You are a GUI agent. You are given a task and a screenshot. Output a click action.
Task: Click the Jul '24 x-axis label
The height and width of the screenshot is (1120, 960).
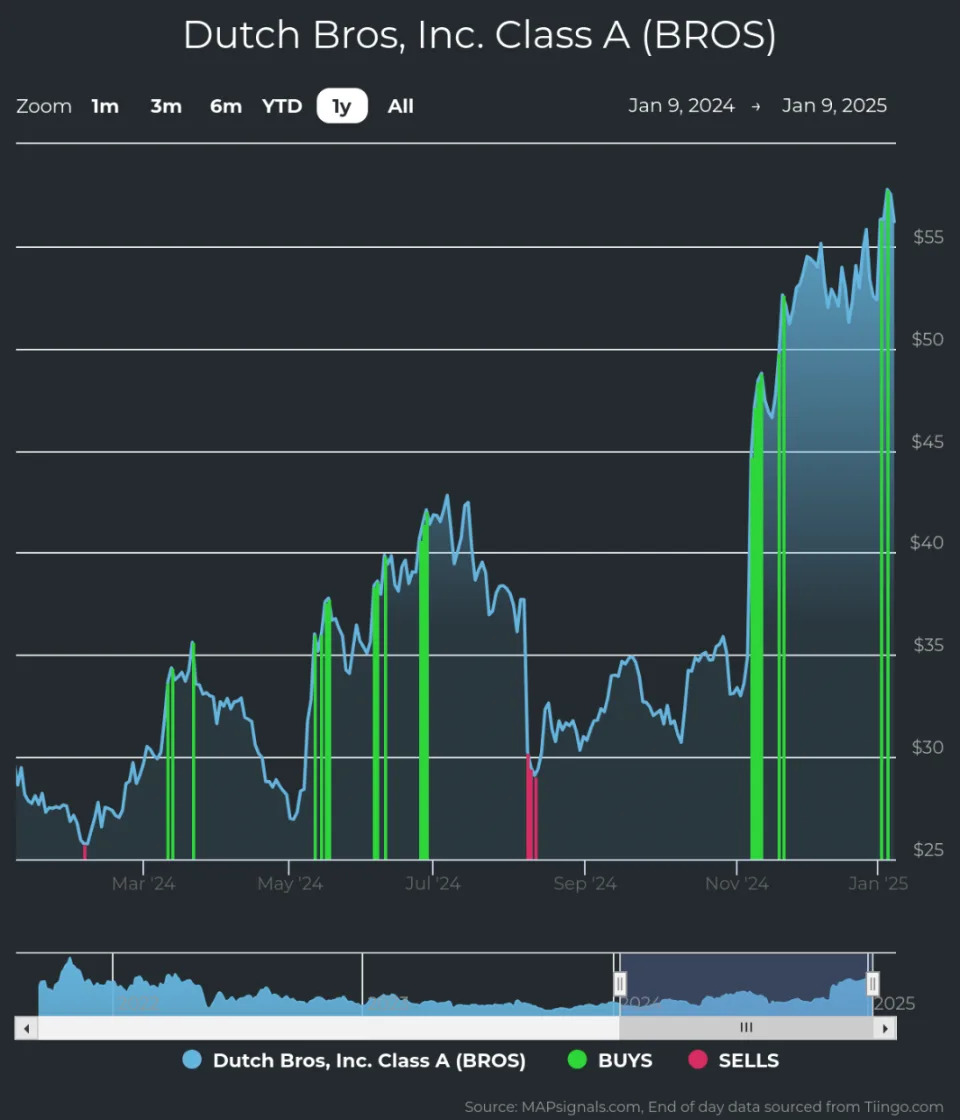click(x=433, y=884)
